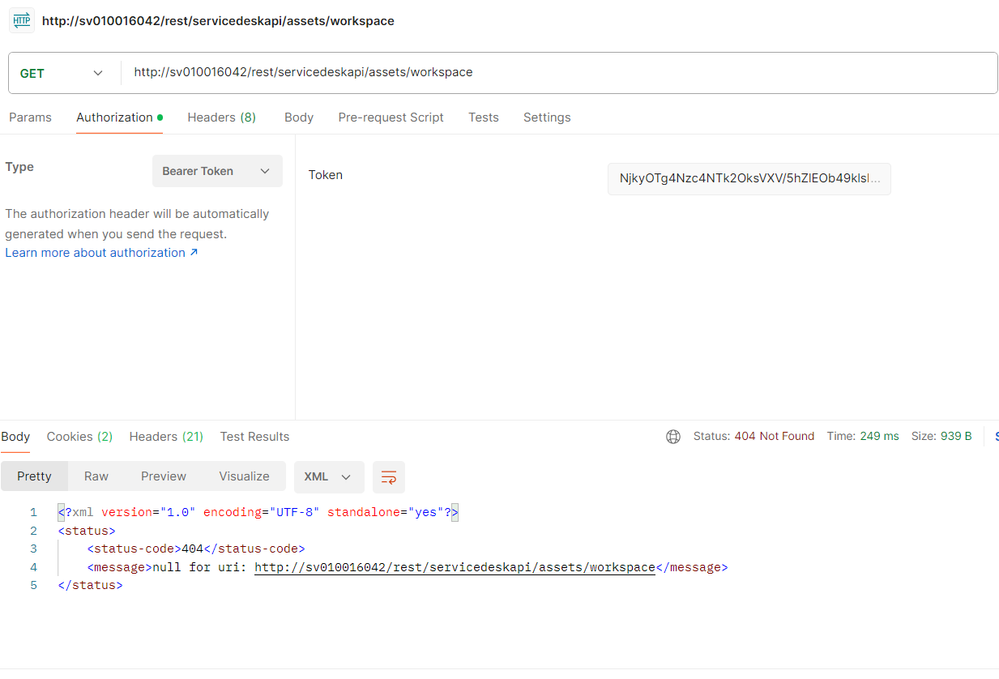The width and height of the screenshot is (999, 679).
Task: Click the request title at top
Action: pyautogui.click(x=218, y=21)
